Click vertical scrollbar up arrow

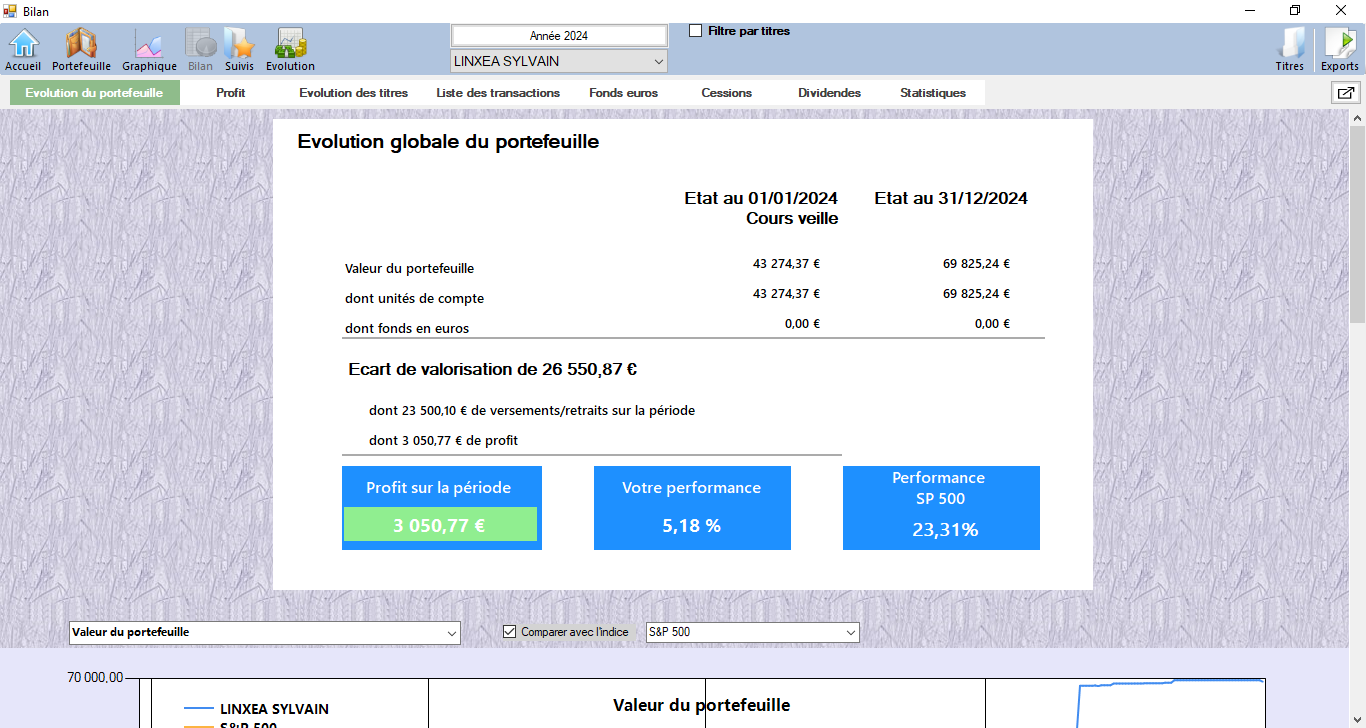coord(1357,118)
